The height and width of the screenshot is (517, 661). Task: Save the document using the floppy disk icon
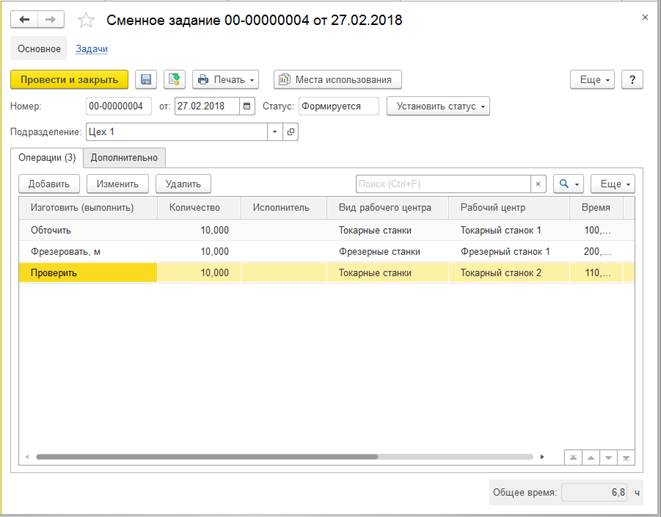pos(147,79)
